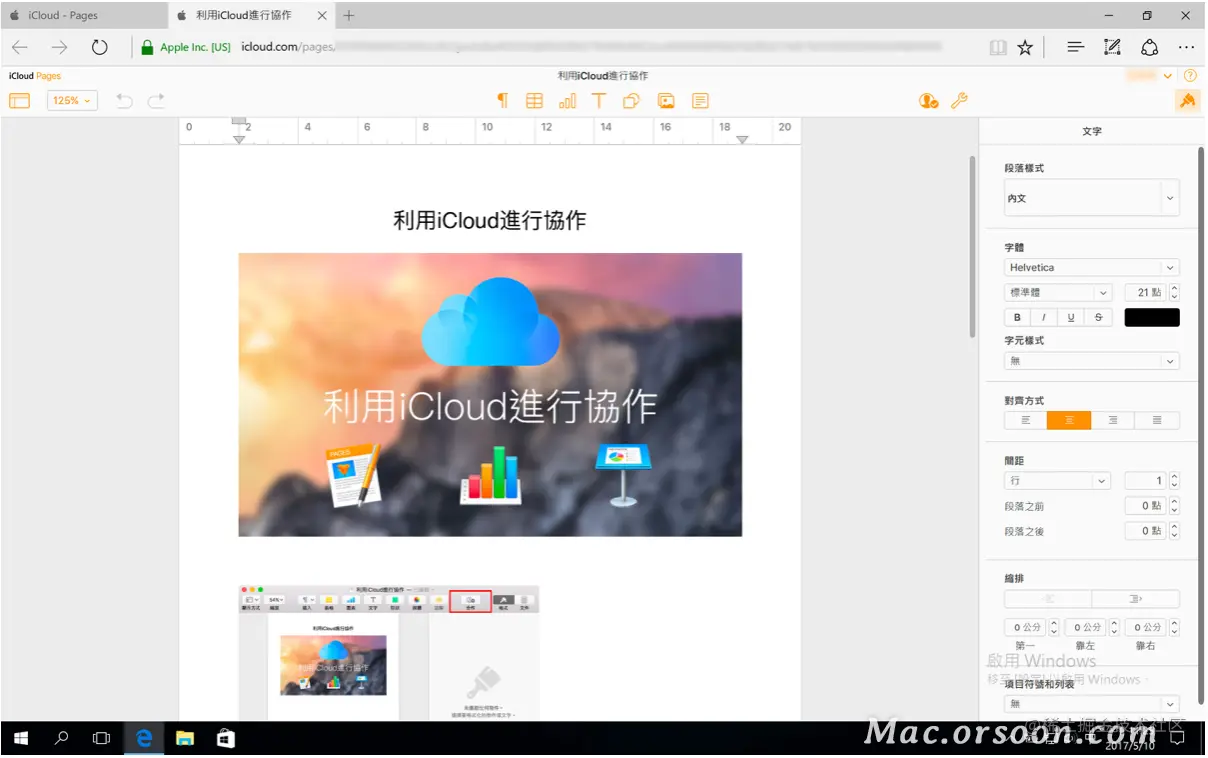Insert a table using the table icon
This screenshot has width=1208, height=758.
(535, 101)
